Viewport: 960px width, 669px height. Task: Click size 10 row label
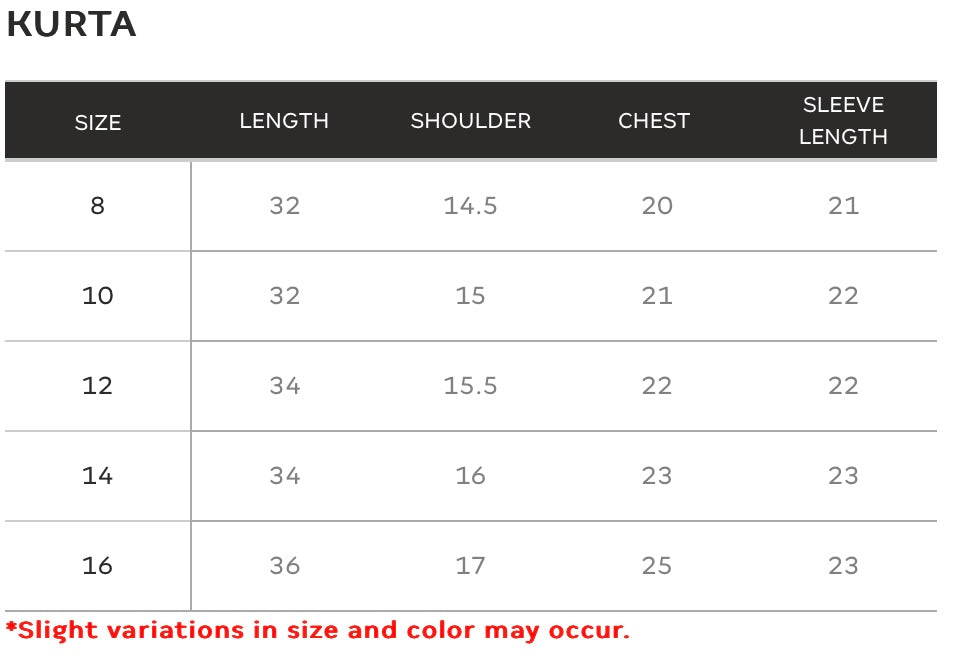pyautogui.click(x=97, y=296)
